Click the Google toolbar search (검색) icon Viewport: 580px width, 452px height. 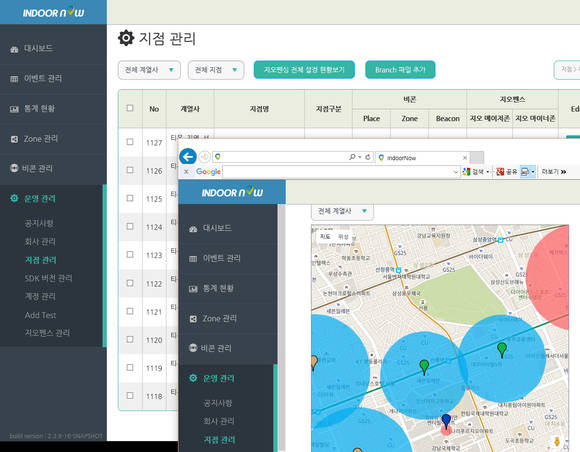(466, 172)
